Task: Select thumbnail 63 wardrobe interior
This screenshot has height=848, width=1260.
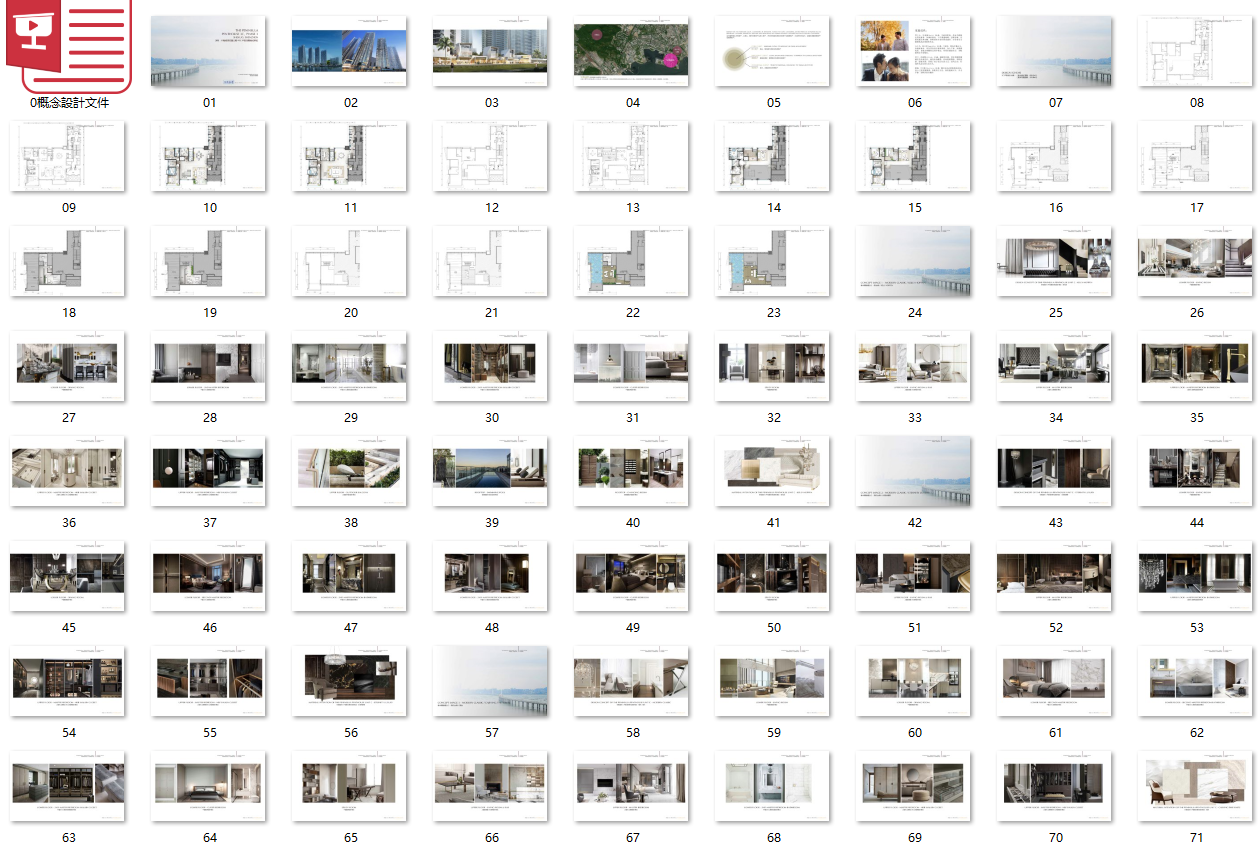Action: [x=68, y=786]
